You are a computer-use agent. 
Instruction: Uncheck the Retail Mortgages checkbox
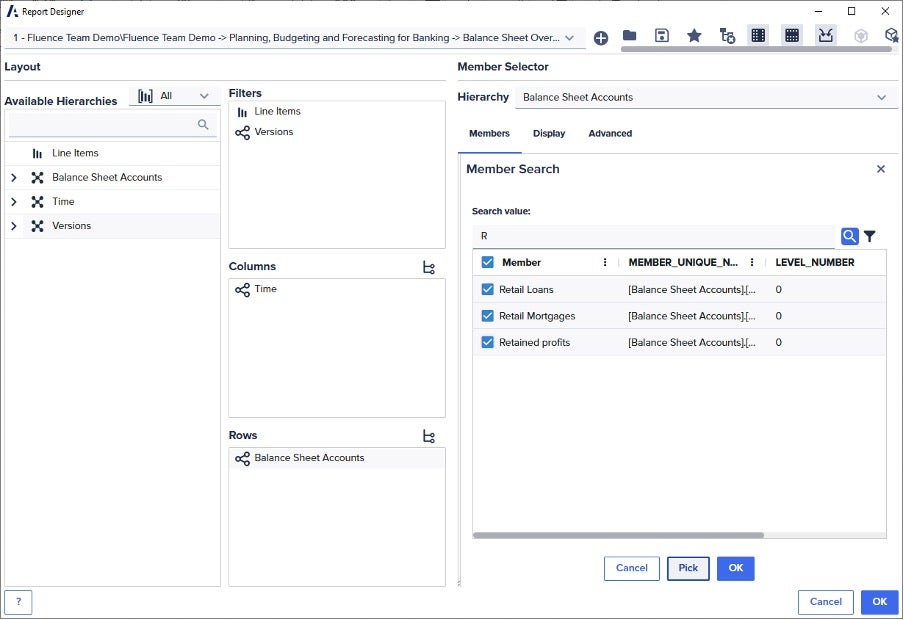point(488,316)
